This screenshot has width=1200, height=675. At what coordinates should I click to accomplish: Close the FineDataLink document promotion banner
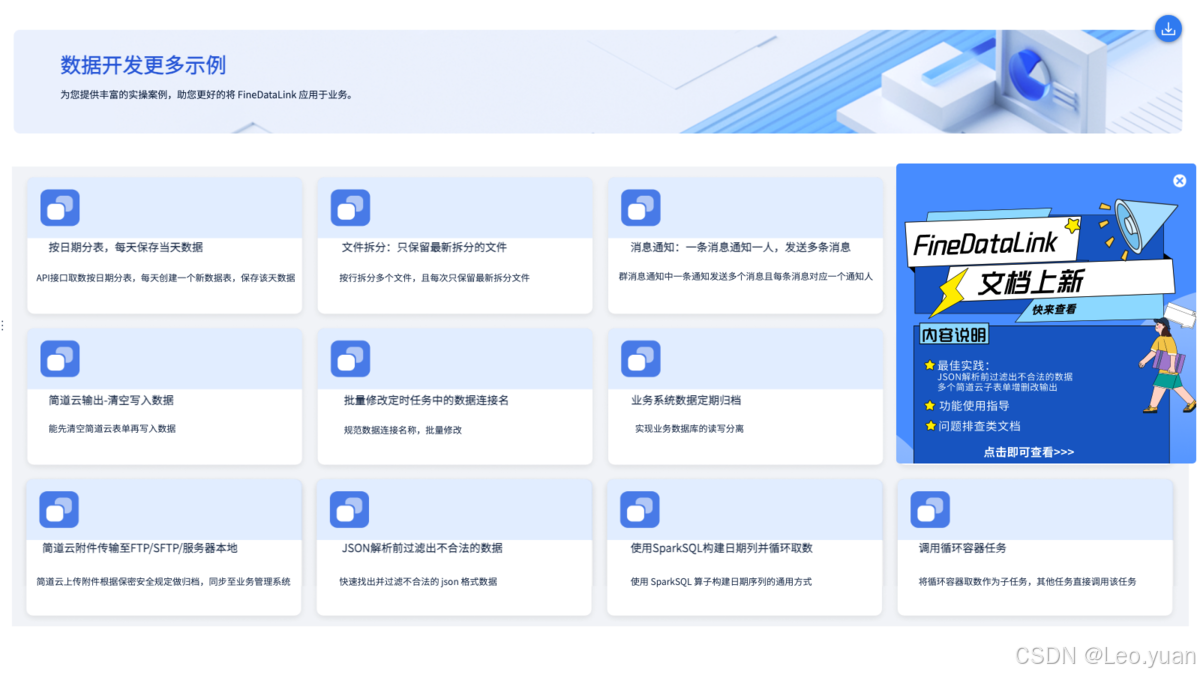click(1179, 181)
